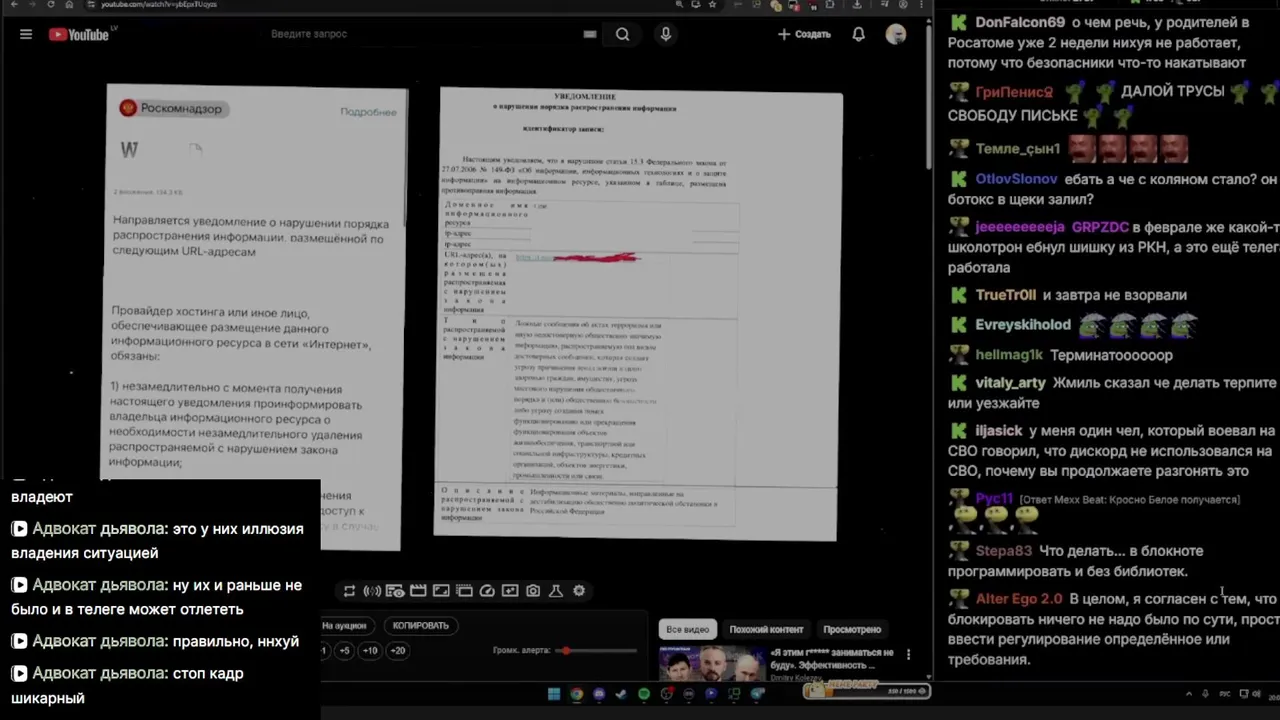Click the "330 / 1500" goal widget

point(868,690)
